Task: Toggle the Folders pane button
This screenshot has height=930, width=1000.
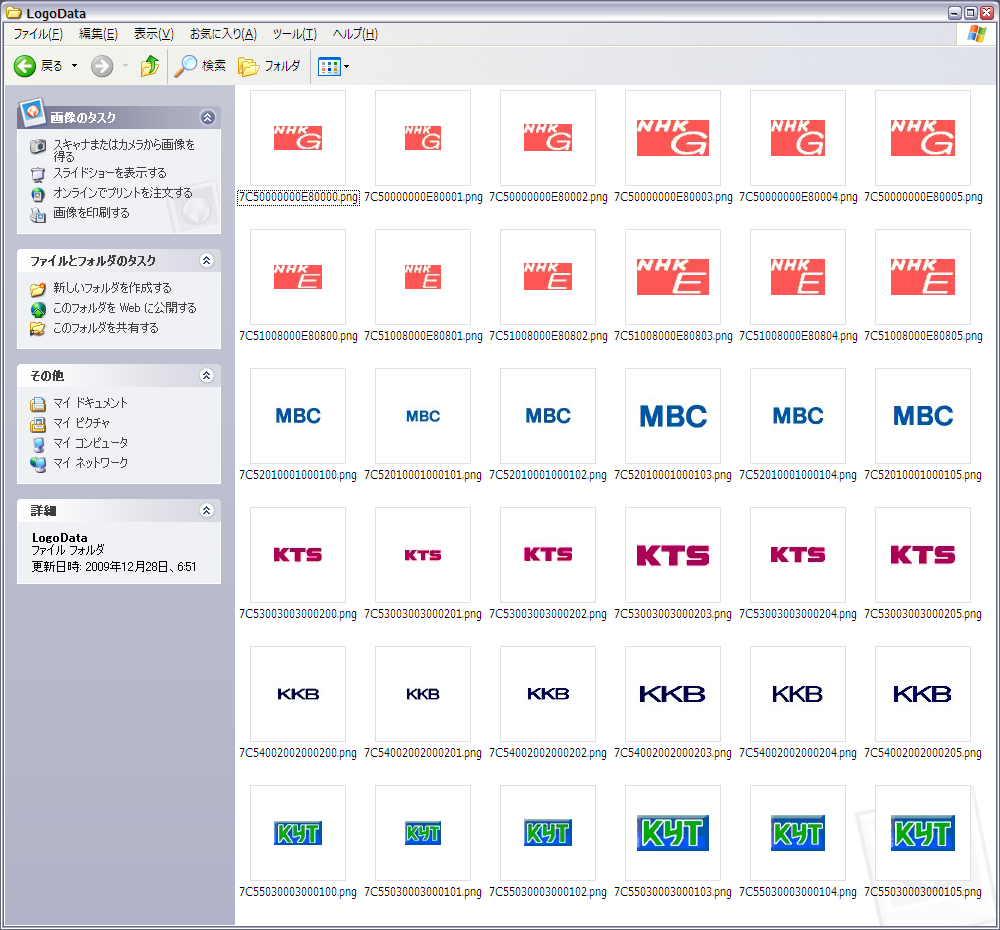Action: pos(269,66)
